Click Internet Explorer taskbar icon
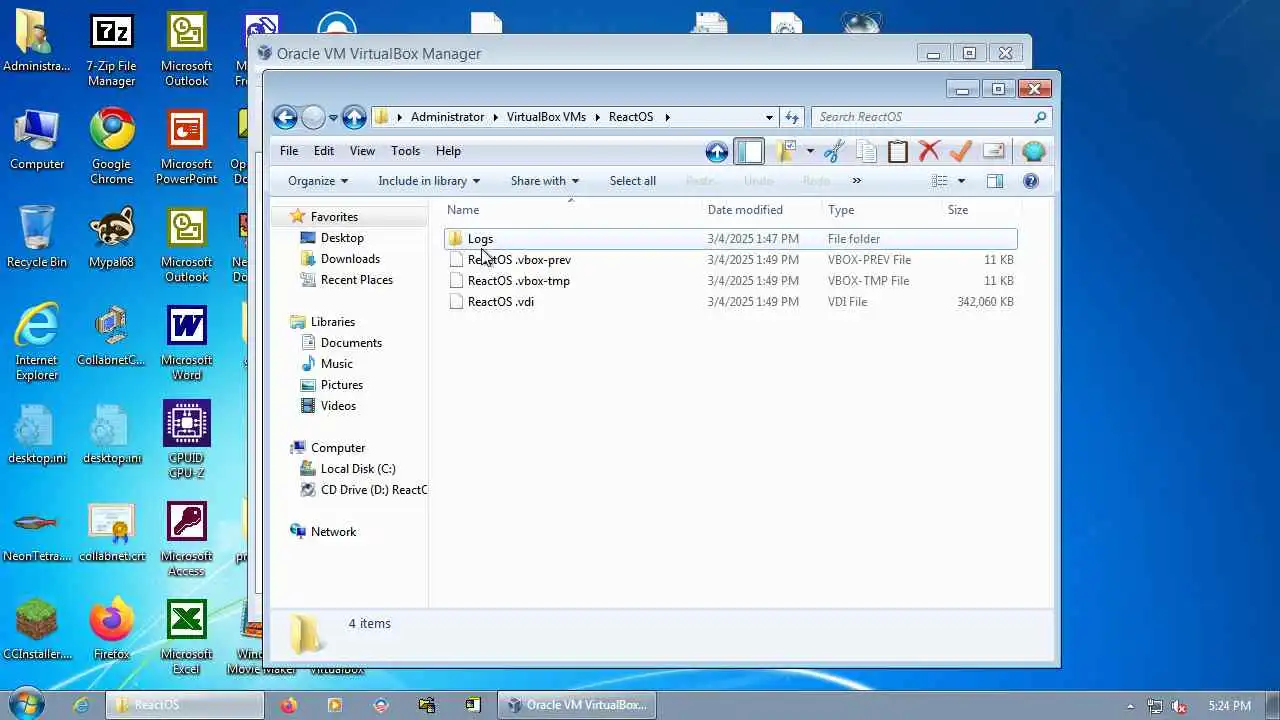Viewport: 1280px width, 720px height. click(x=81, y=705)
